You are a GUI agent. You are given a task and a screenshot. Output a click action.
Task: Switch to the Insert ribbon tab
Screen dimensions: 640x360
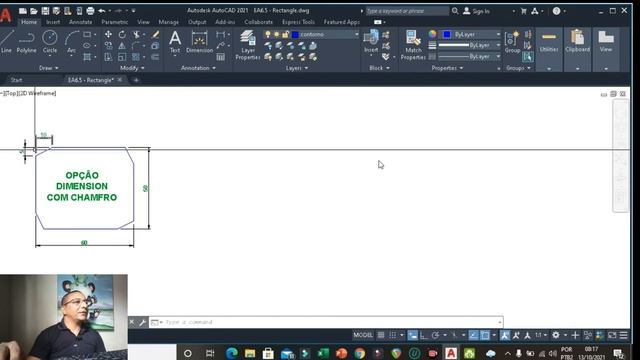tap(53, 22)
